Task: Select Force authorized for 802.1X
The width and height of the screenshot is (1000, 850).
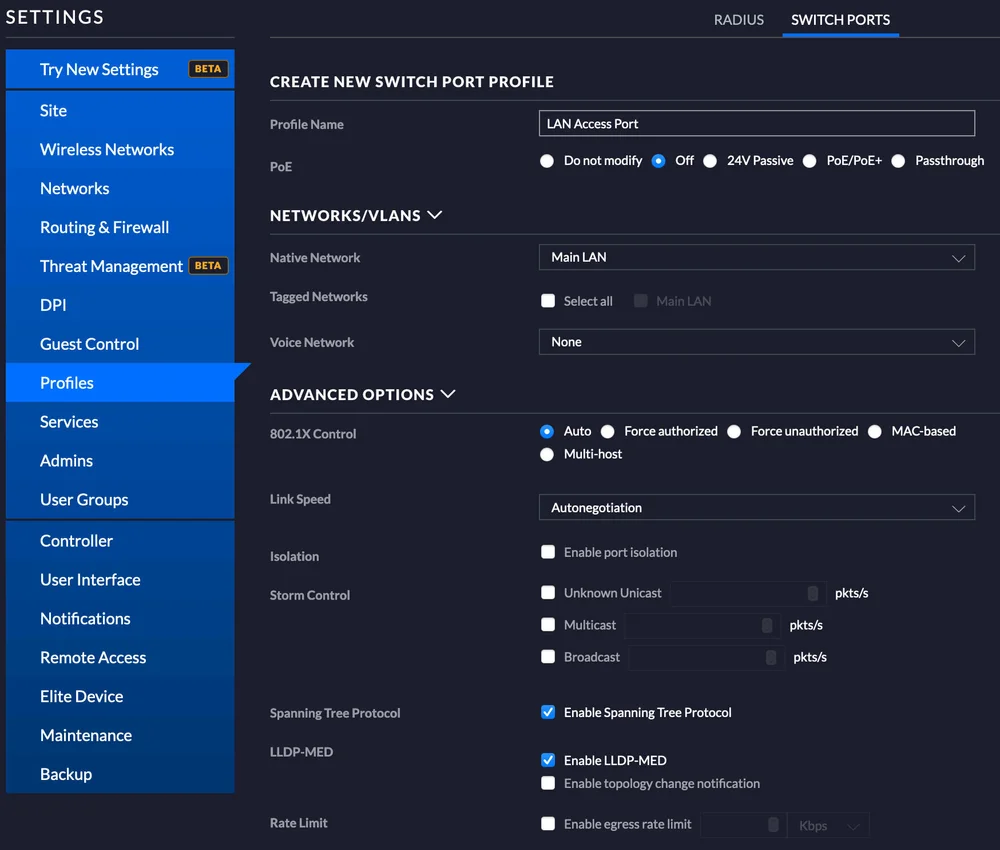Action: click(608, 431)
